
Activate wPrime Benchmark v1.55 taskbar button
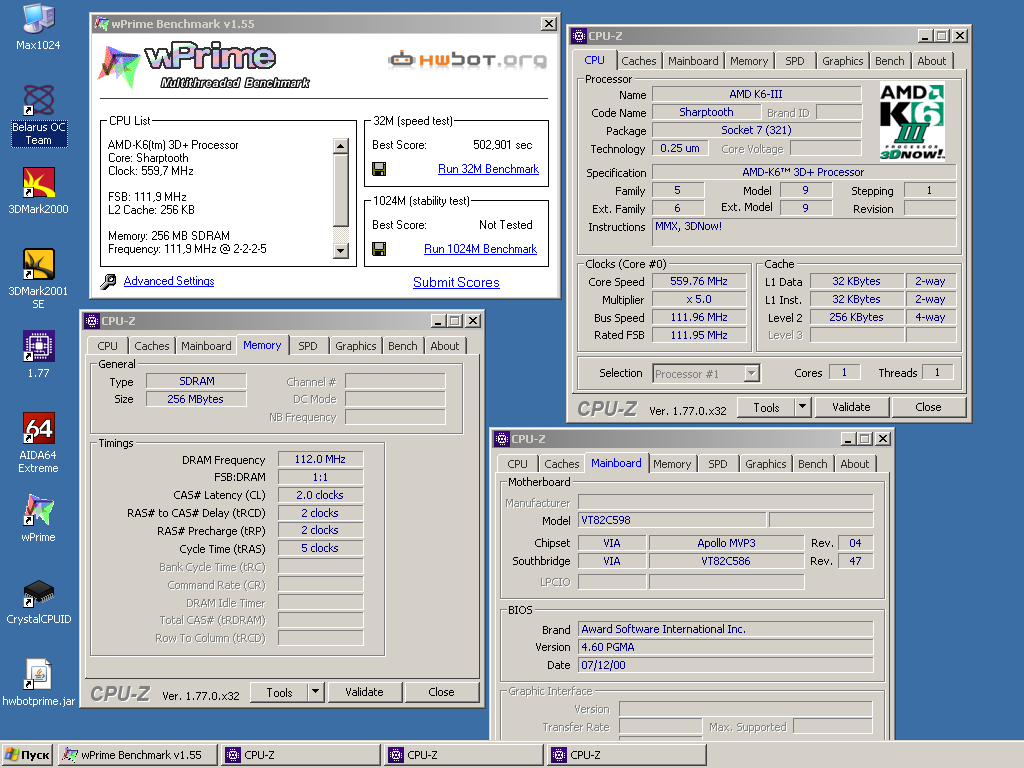click(x=138, y=755)
